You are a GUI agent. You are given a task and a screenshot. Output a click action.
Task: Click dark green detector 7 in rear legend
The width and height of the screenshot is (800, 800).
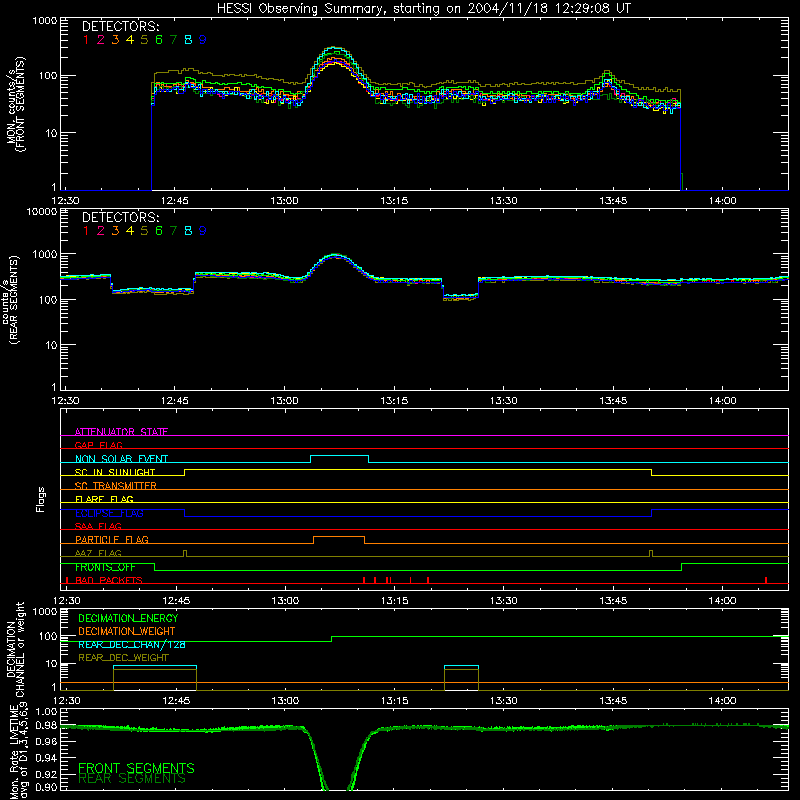tap(173, 231)
